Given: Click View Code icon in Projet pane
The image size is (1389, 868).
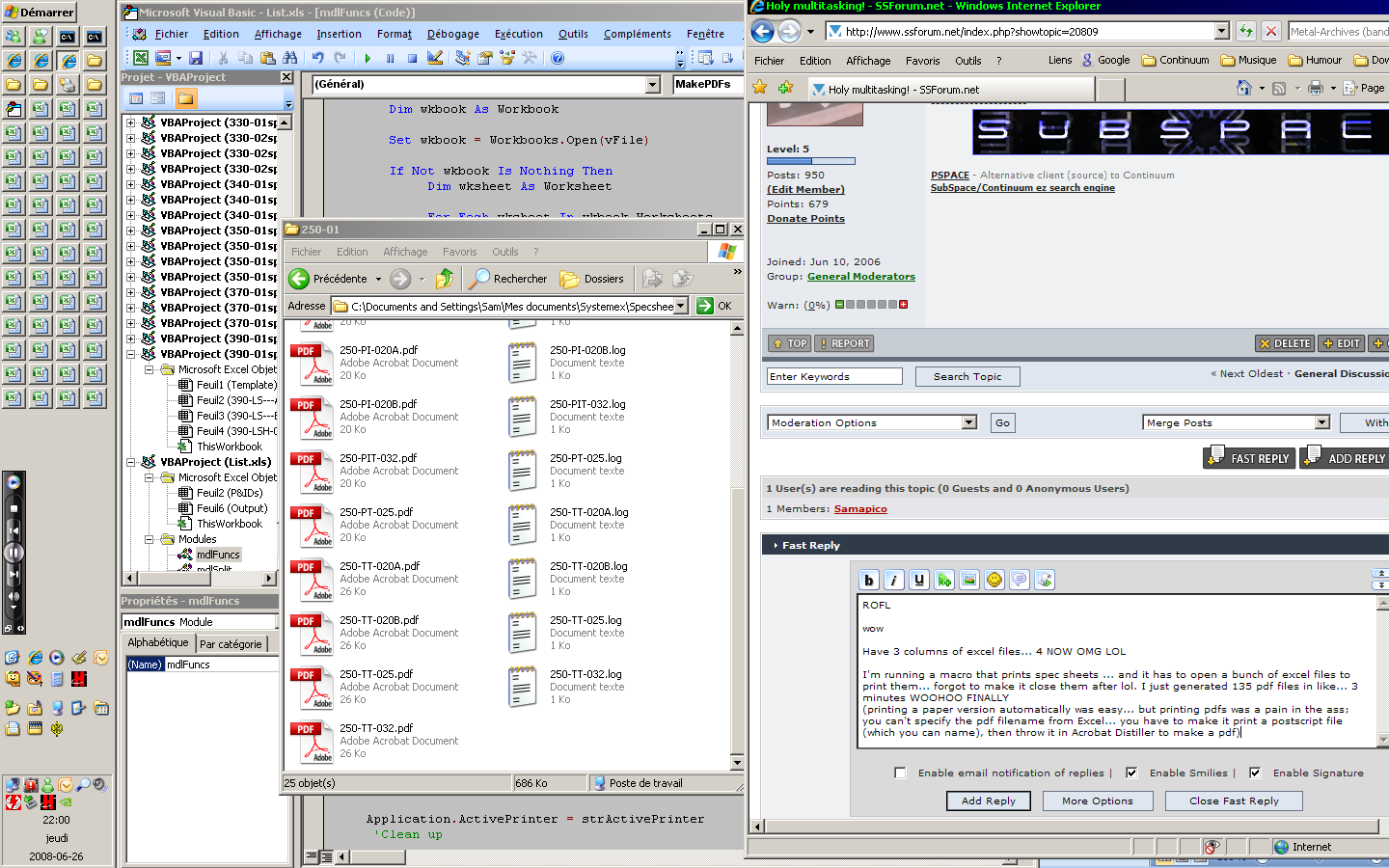Looking at the screenshot, I should click(x=136, y=98).
